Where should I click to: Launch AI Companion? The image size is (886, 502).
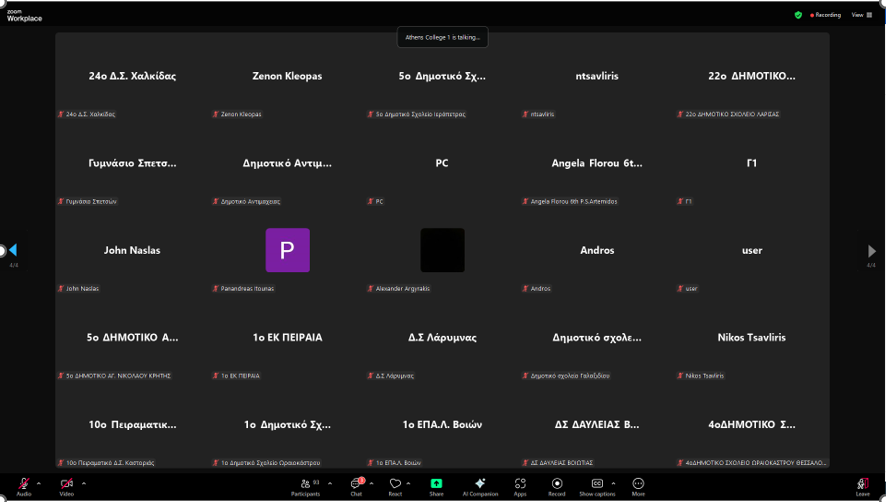[480, 485]
